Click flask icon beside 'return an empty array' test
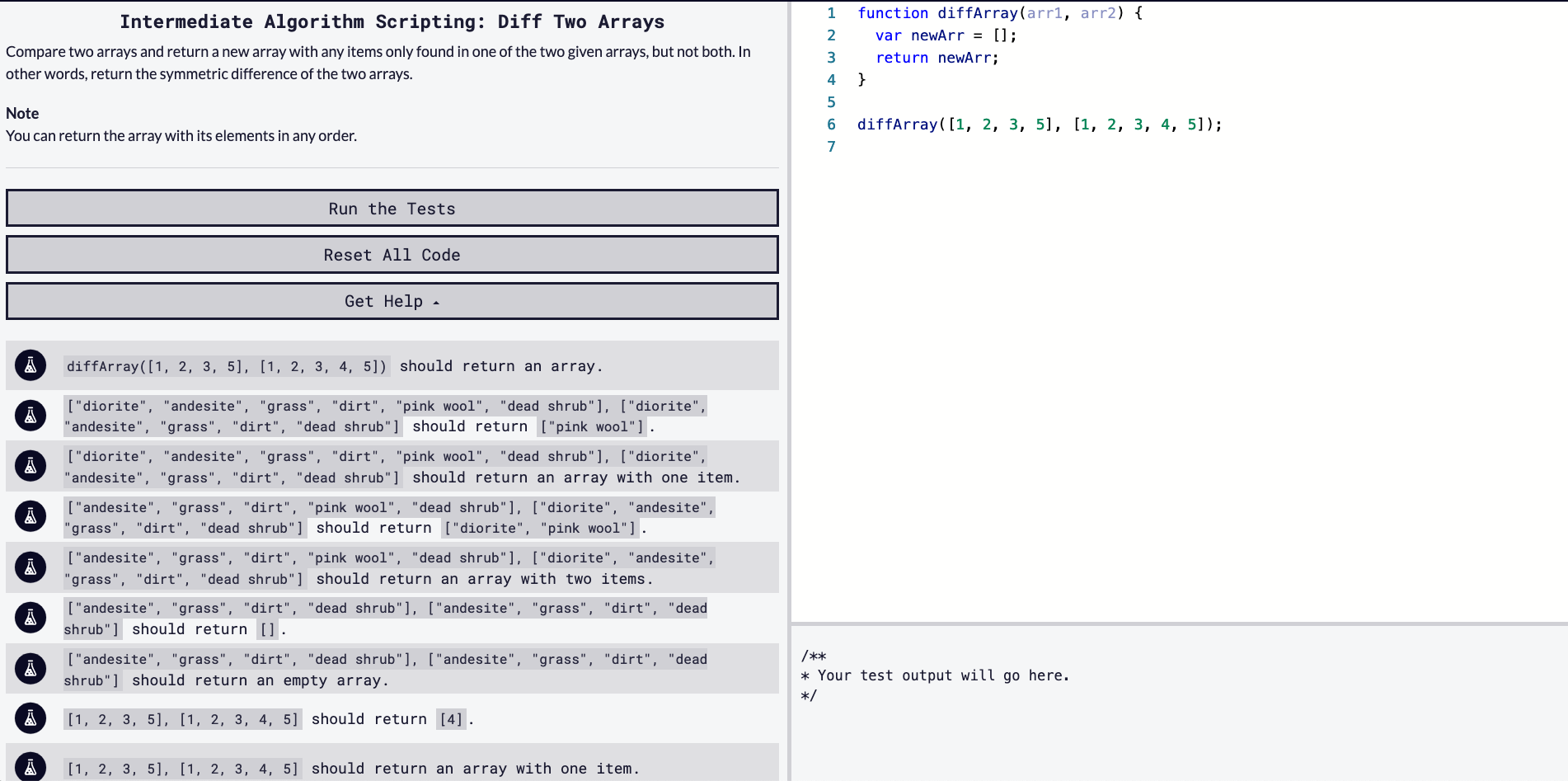 click(31, 669)
